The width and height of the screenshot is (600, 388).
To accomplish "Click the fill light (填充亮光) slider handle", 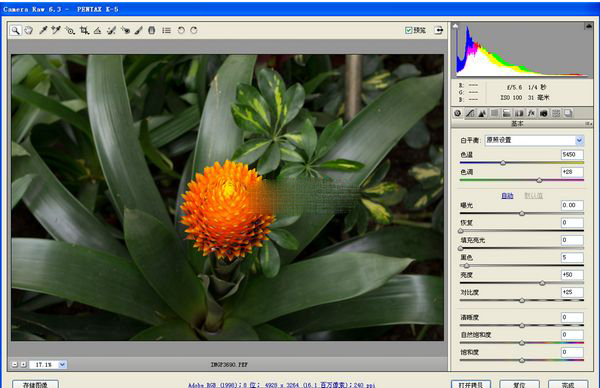I will (x=461, y=248).
